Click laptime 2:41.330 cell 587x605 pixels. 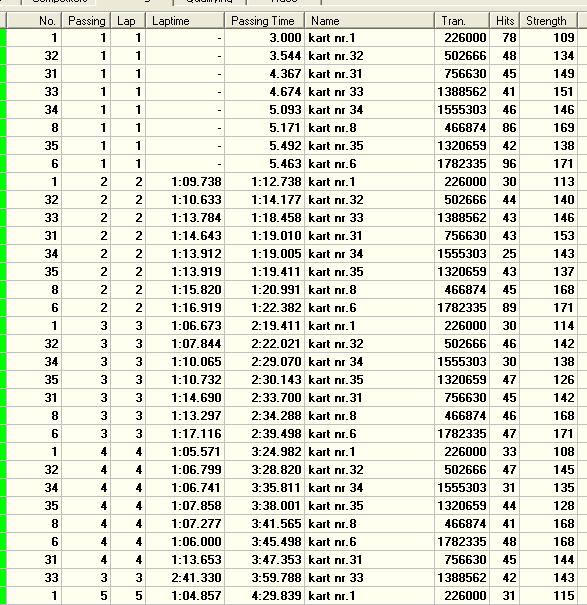pyautogui.click(x=185, y=578)
